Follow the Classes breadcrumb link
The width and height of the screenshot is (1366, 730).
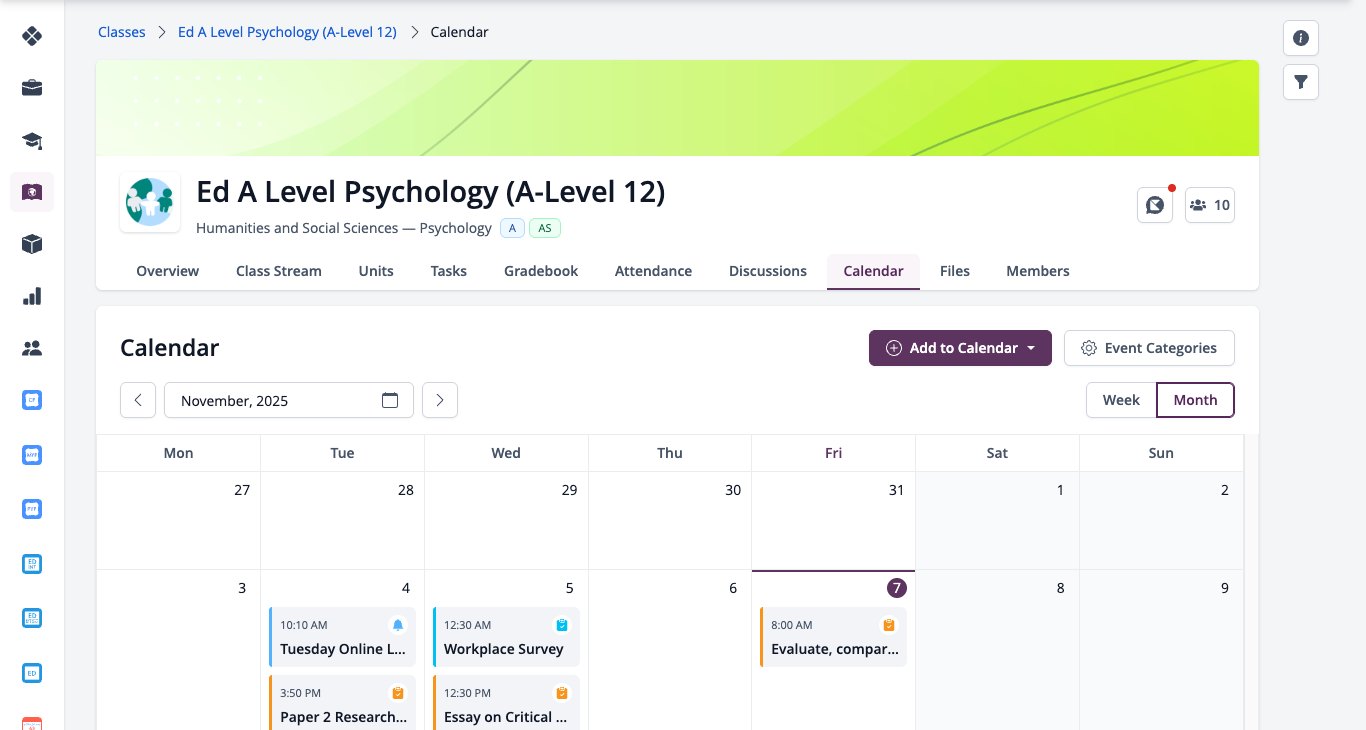click(x=121, y=32)
